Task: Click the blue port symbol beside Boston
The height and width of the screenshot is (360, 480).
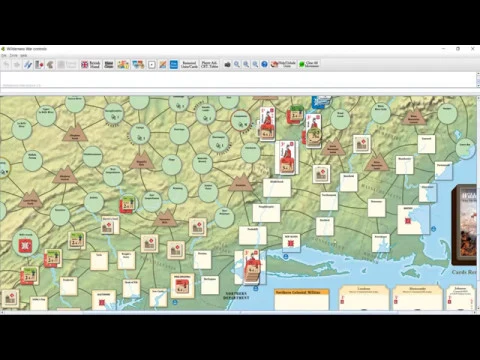Action: [x=434, y=229]
